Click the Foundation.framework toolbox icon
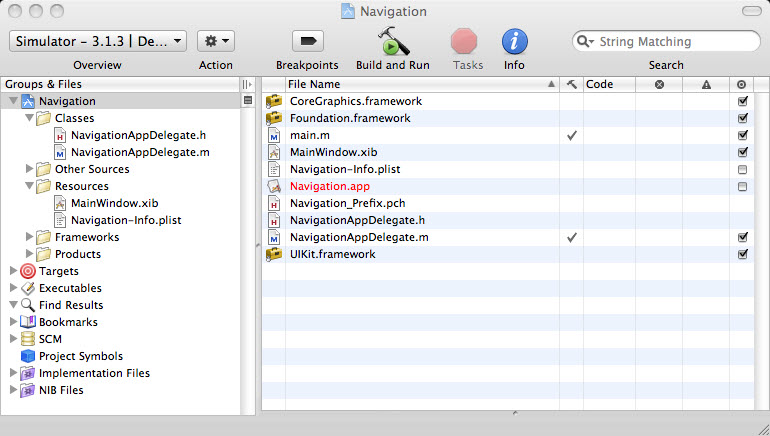This screenshot has width=770, height=436. pyautogui.click(x=274, y=118)
